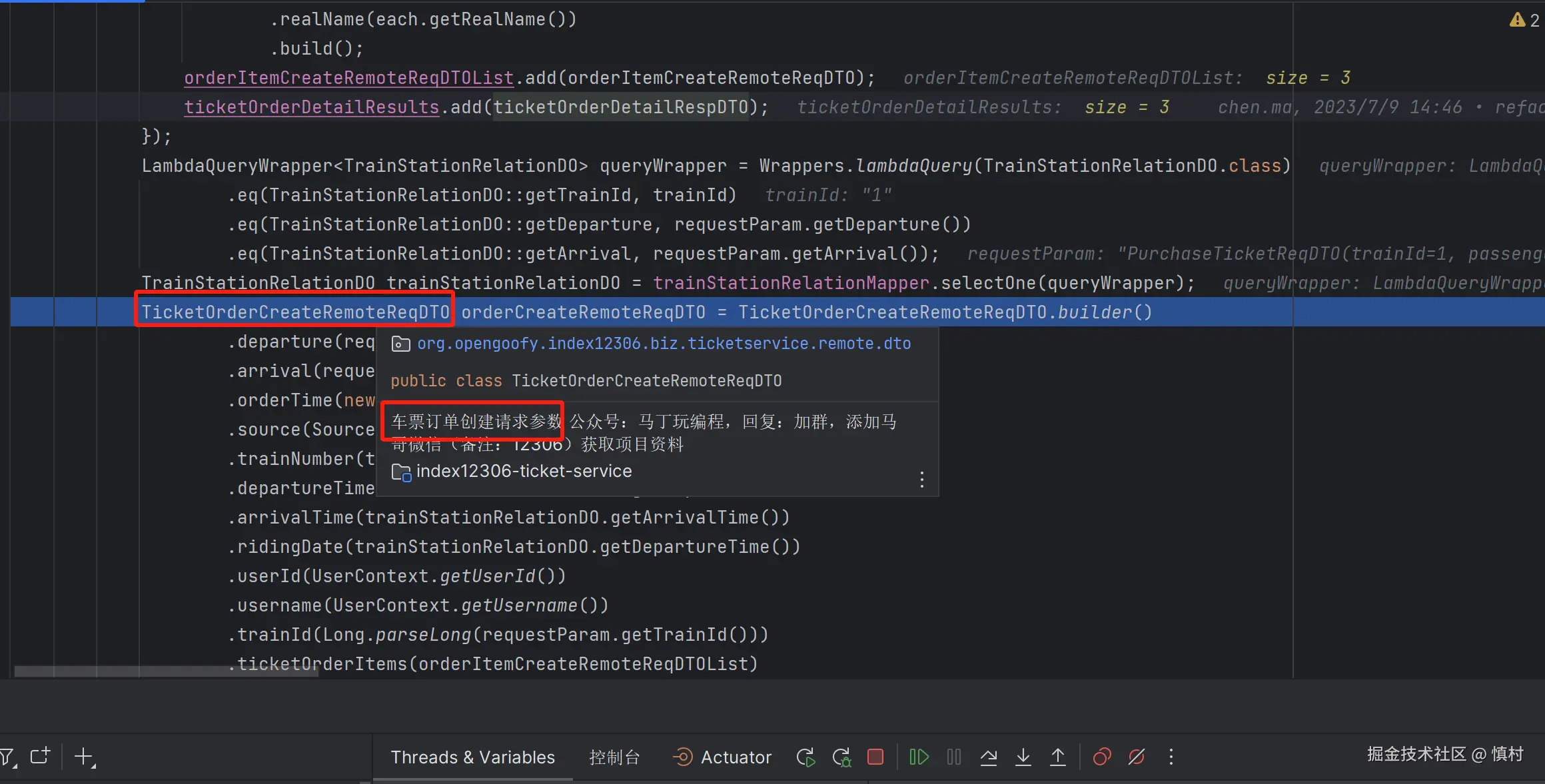Toggle Mute Breakpoints
Screen dimensions: 1545x784
1137,757
